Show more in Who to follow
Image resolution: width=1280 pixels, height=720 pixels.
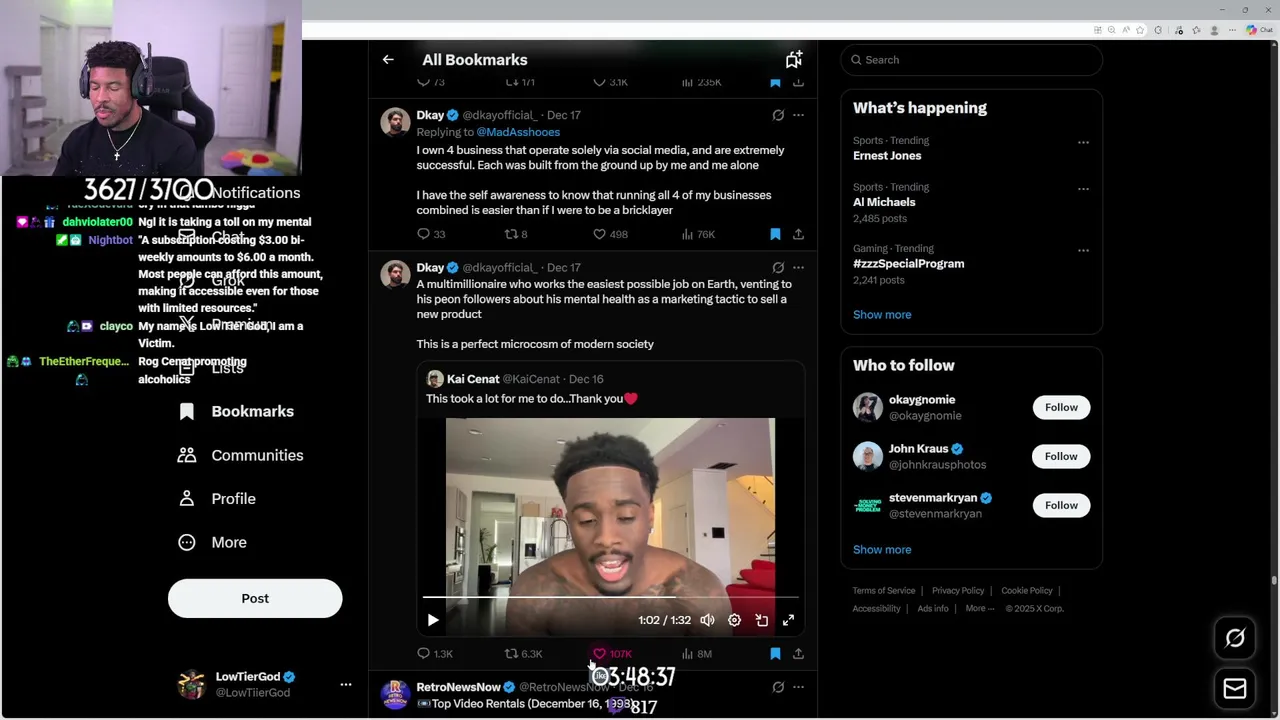[882, 550]
